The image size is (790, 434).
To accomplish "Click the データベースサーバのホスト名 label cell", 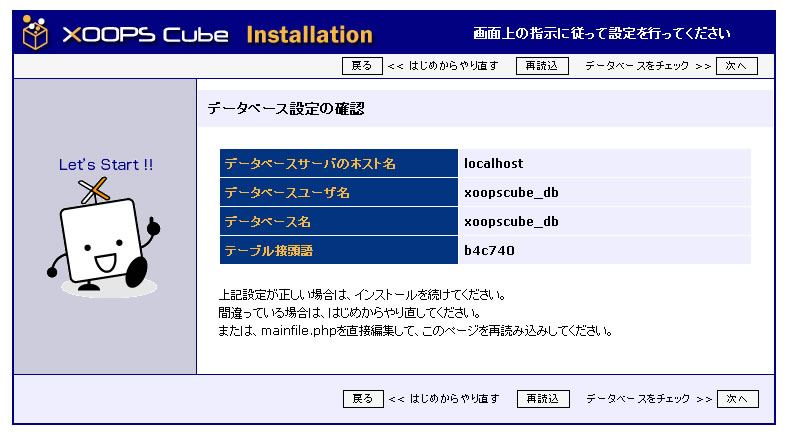I will click(310, 163).
